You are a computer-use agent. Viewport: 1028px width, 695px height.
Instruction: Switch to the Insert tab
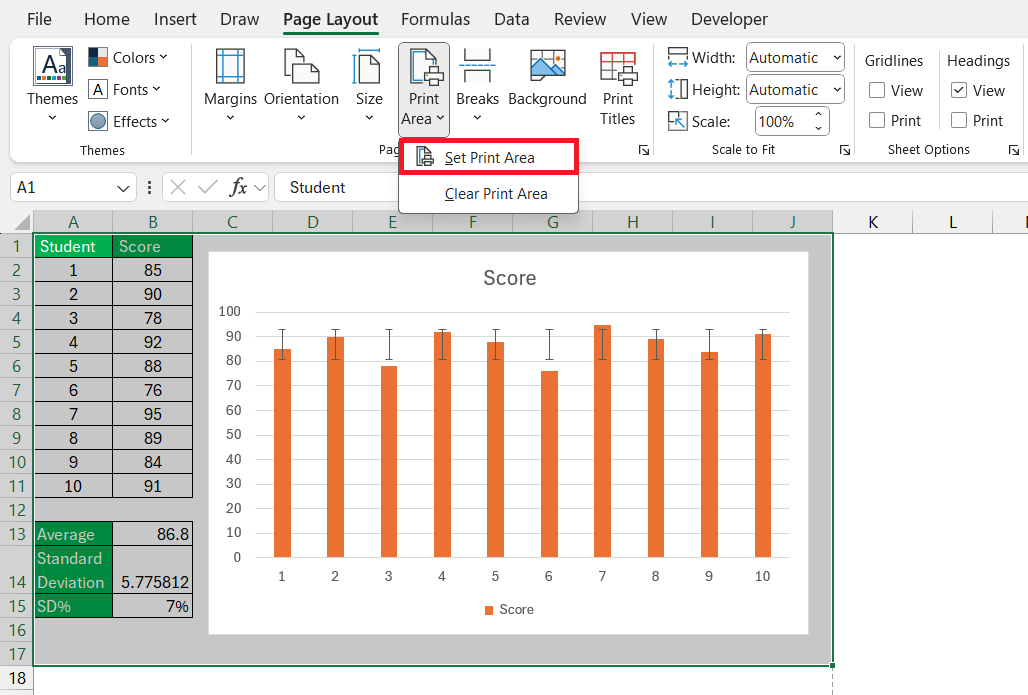click(x=175, y=19)
